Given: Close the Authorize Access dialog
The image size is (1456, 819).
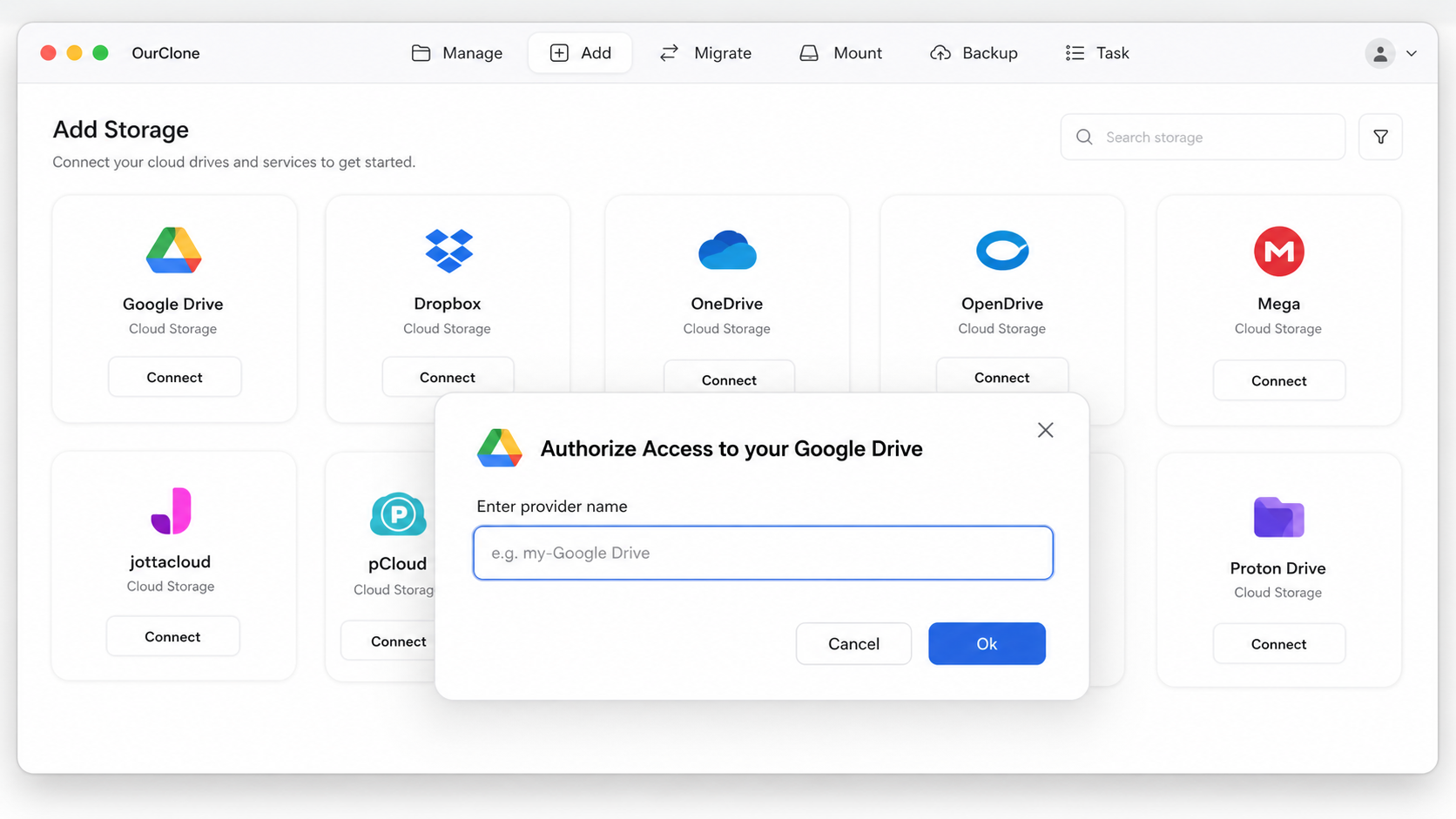Looking at the screenshot, I should [1046, 430].
